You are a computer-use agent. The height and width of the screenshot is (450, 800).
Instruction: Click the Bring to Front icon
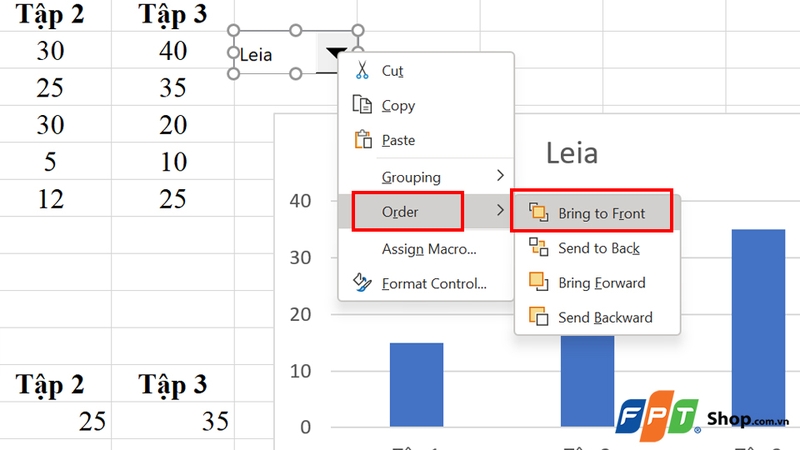(538, 212)
